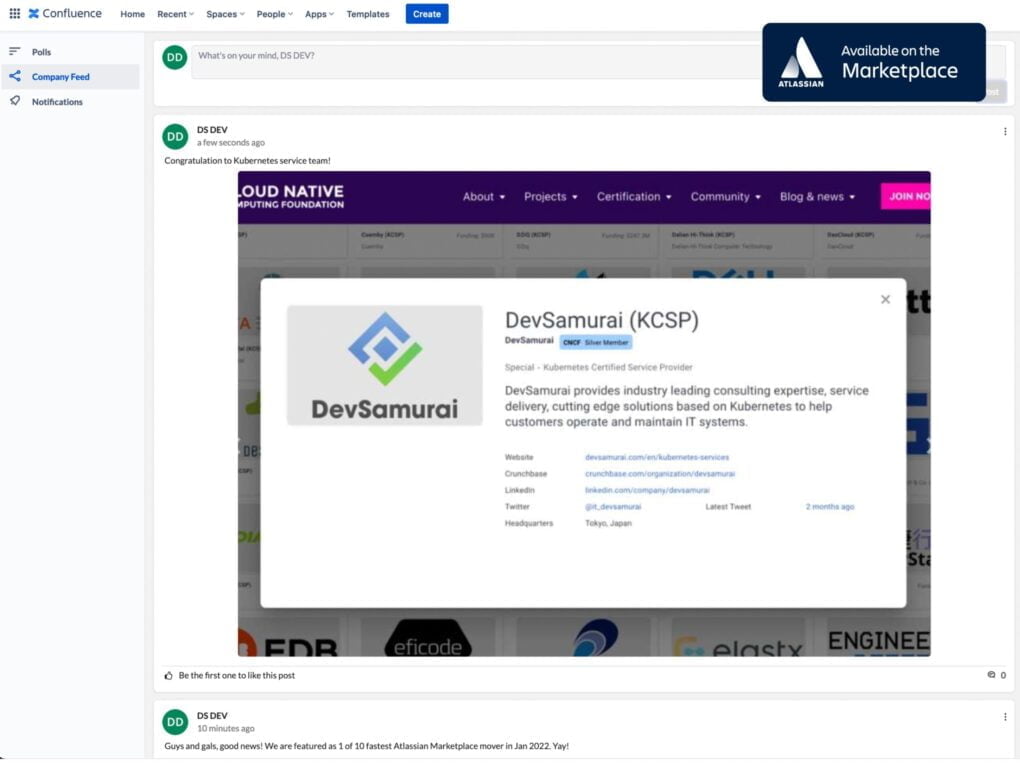Open comments on the Kubernetes post
Image resolution: width=1020 pixels, height=765 pixels.
point(997,675)
